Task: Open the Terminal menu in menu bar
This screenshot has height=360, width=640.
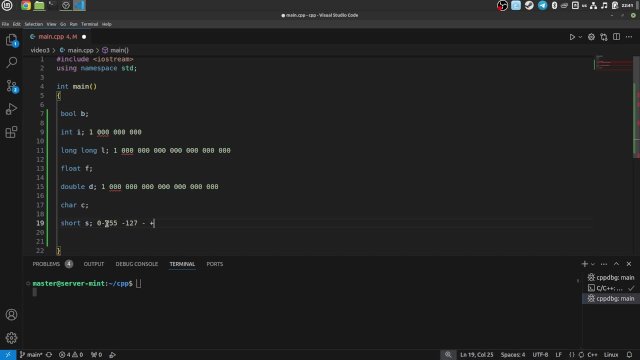Action: [x=89, y=24]
